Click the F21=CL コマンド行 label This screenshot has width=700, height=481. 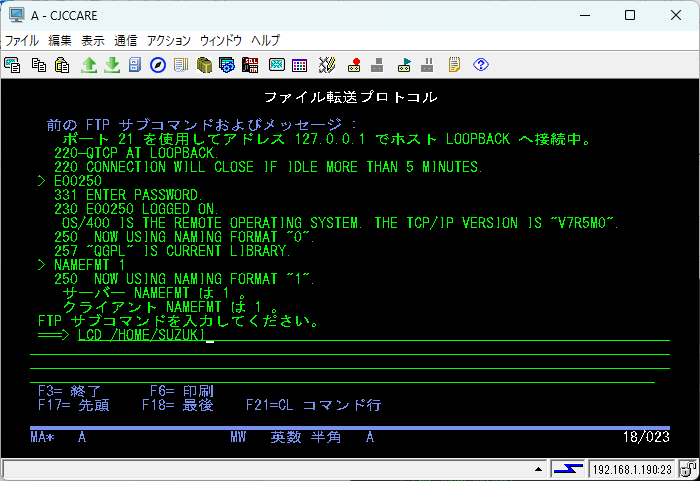313,405
